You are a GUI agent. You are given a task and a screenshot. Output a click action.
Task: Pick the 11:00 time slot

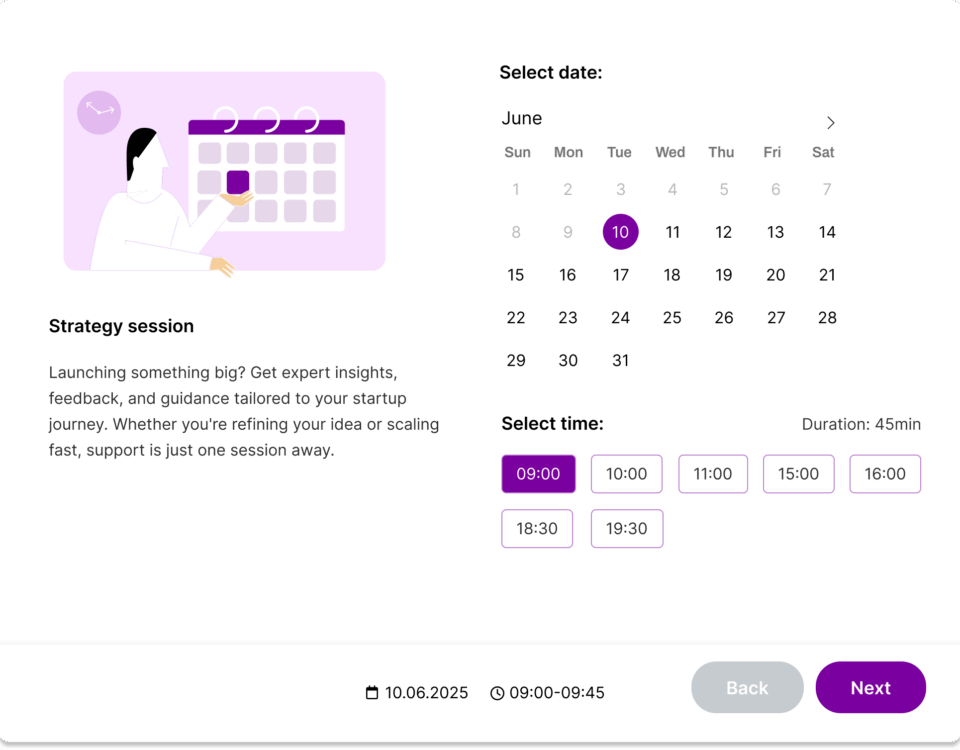click(x=713, y=474)
